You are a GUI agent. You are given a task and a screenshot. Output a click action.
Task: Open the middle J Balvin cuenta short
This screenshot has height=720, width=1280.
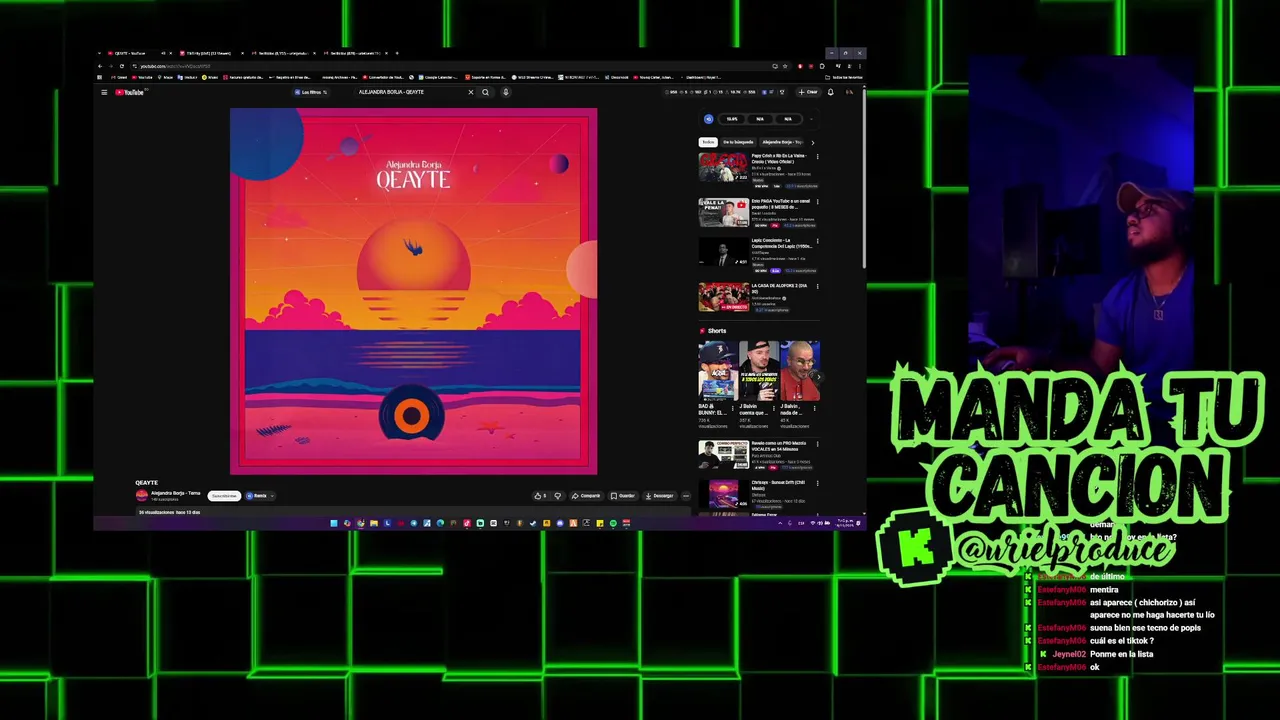click(758, 371)
